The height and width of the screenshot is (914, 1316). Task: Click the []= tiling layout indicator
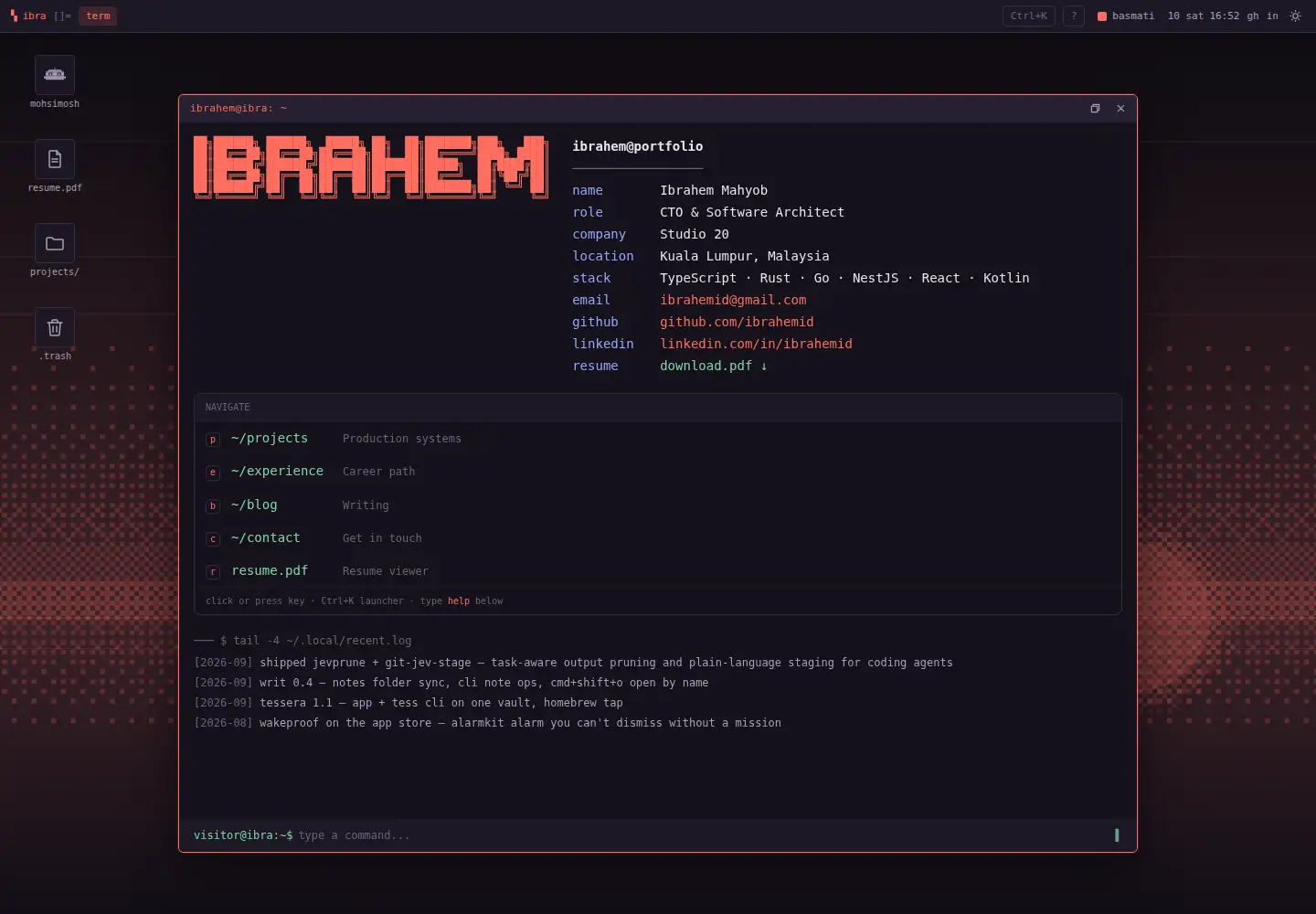(x=62, y=16)
